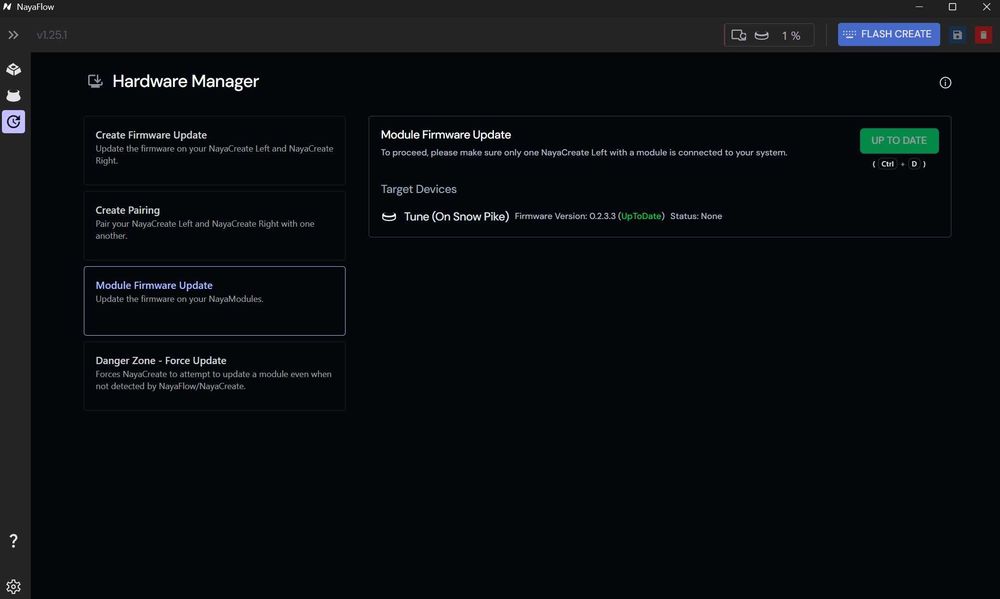The width and height of the screenshot is (1000, 599).
Task: Select Danger Zone - Force Update card
Action: (214, 376)
